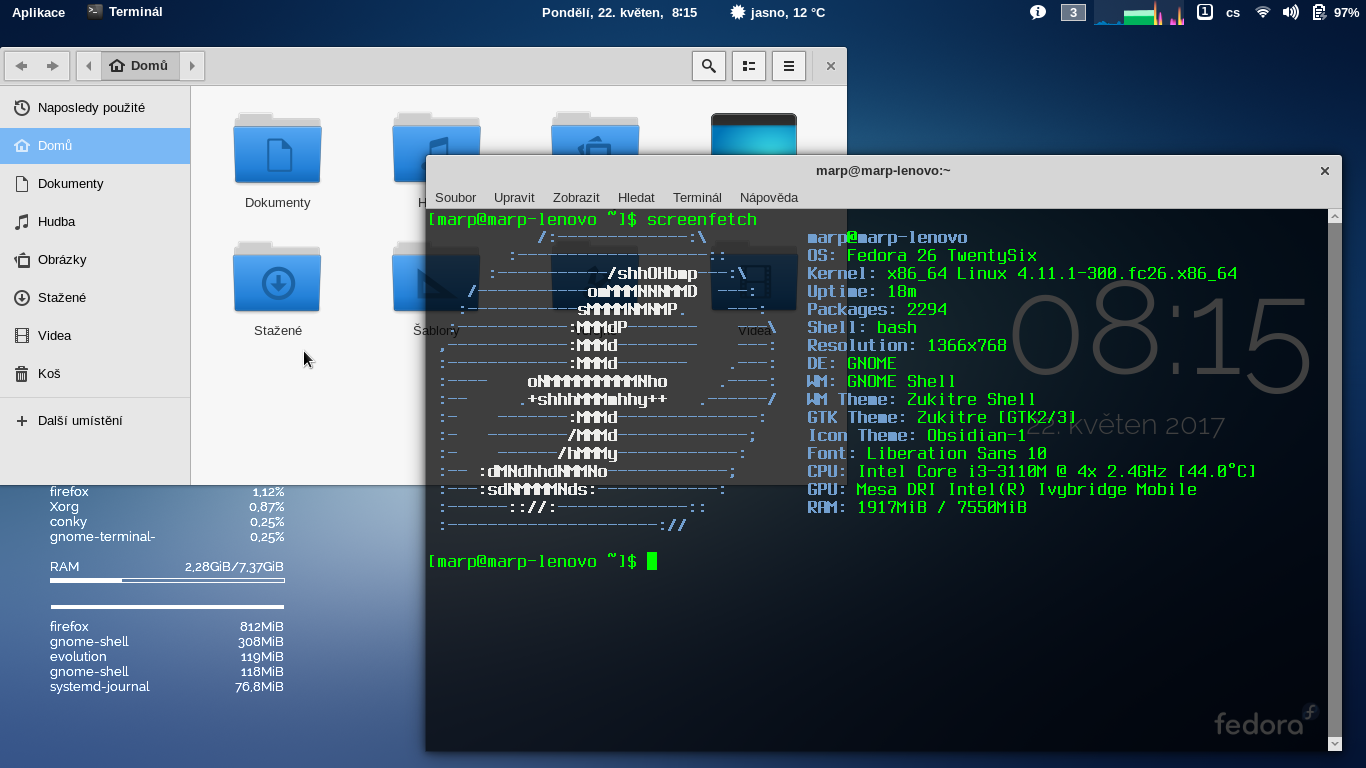Click the 'Uptime: 18m' line
The height and width of the screenshot is (768, 1366).
point(862,292)
